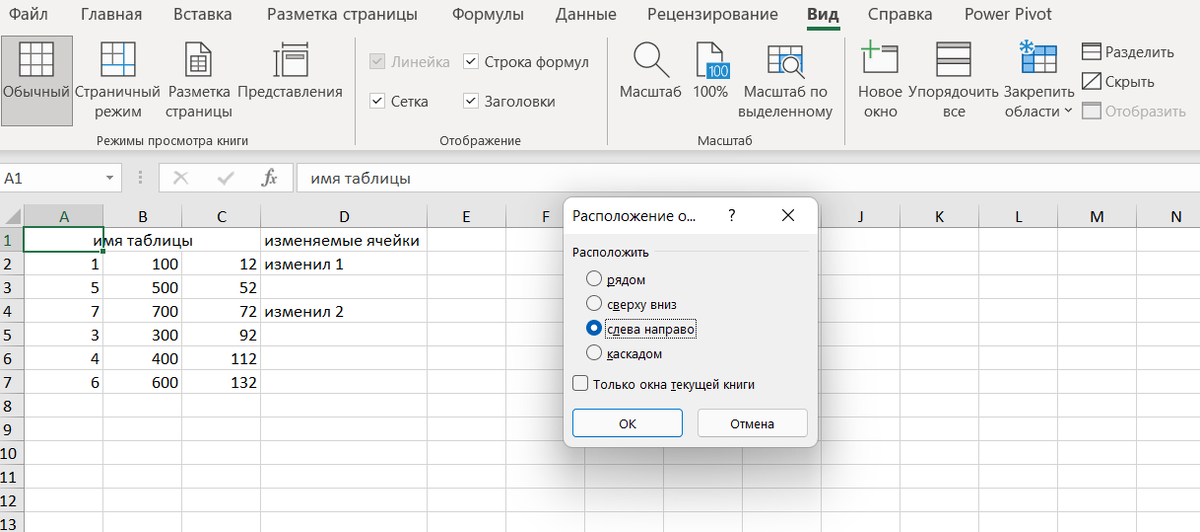Expand the Name Box dropdown

pos(110,178)
